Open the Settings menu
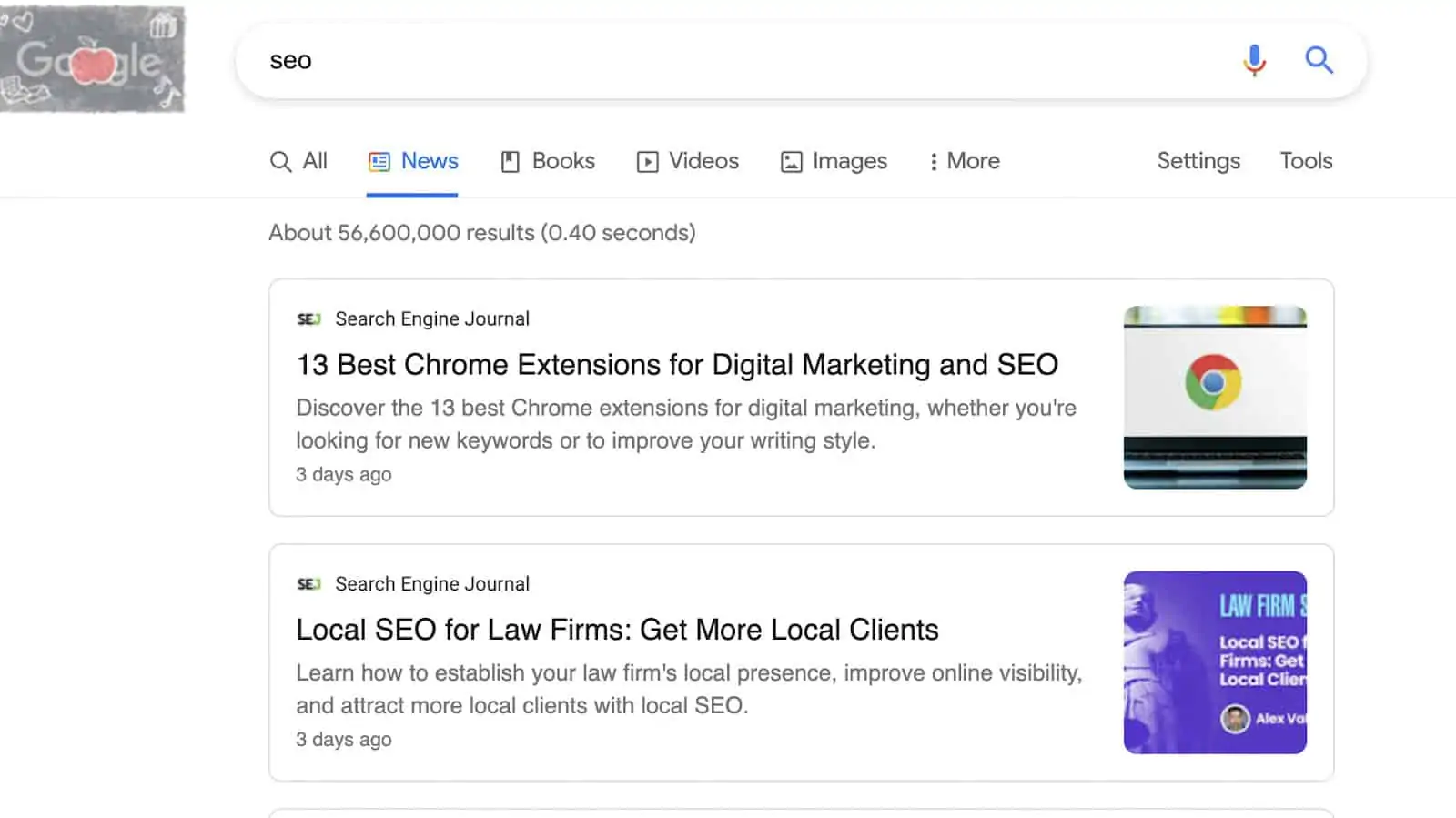Viewport: 1456px width, 818px height. click(1198, 161)
